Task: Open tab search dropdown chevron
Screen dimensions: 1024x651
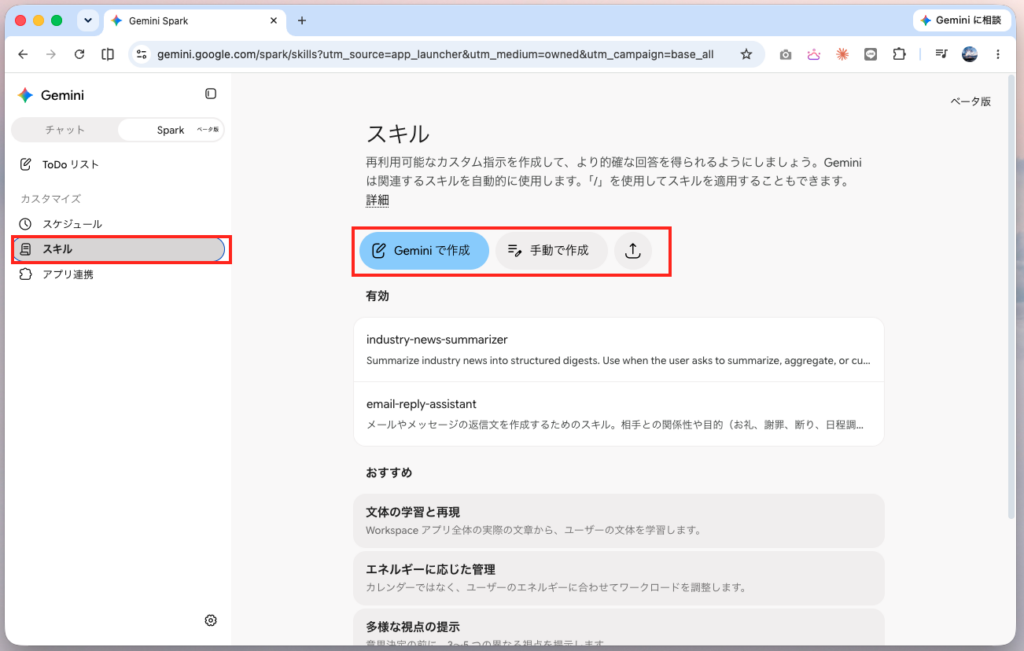Action: 88,20
